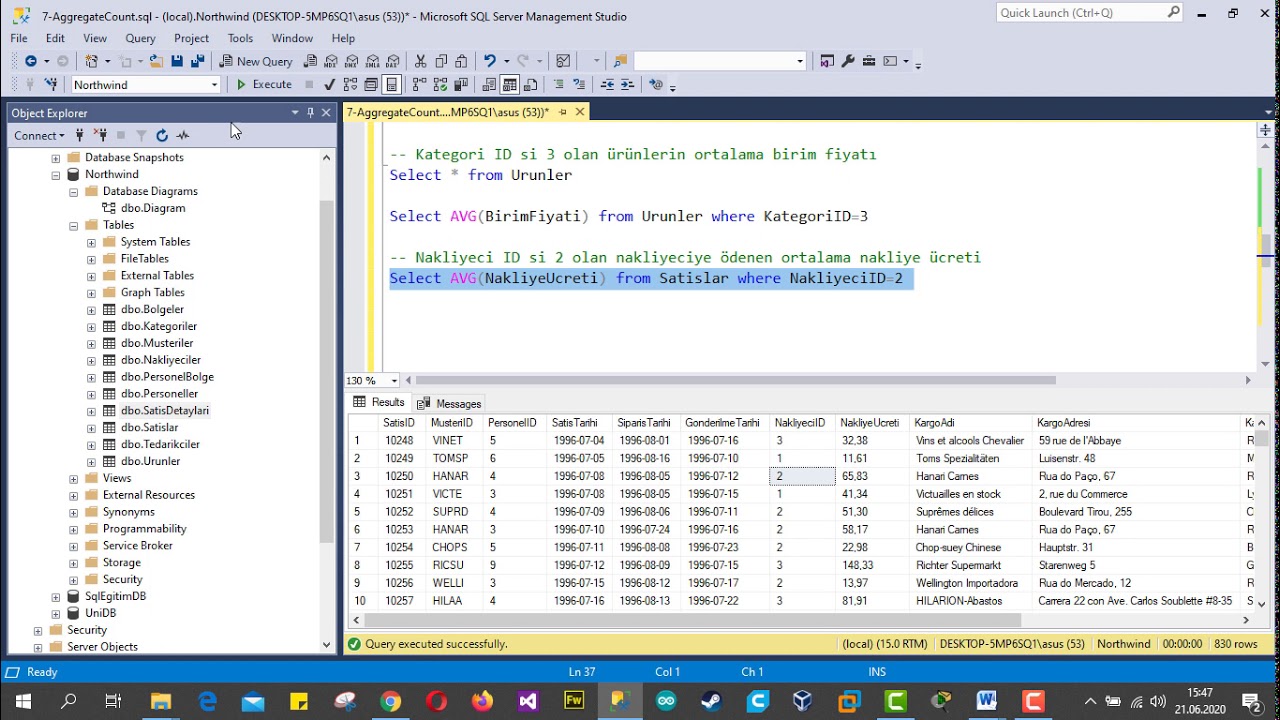Click the DAX query icon
The image size is (1280, 720).
[x=394, y=61]
